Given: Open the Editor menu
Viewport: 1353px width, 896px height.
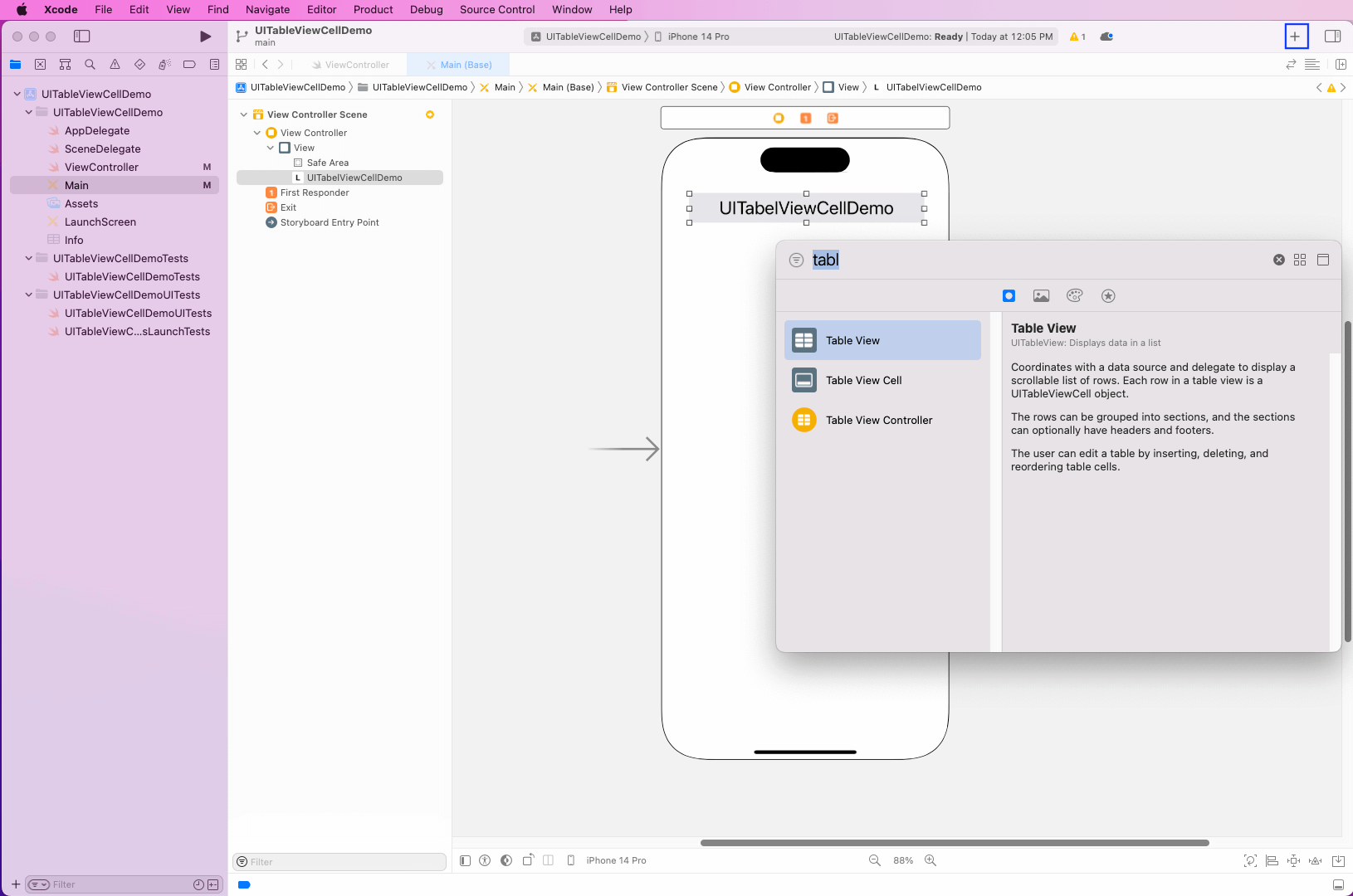Looking at the screenshot, I should [x=321, y=10].
